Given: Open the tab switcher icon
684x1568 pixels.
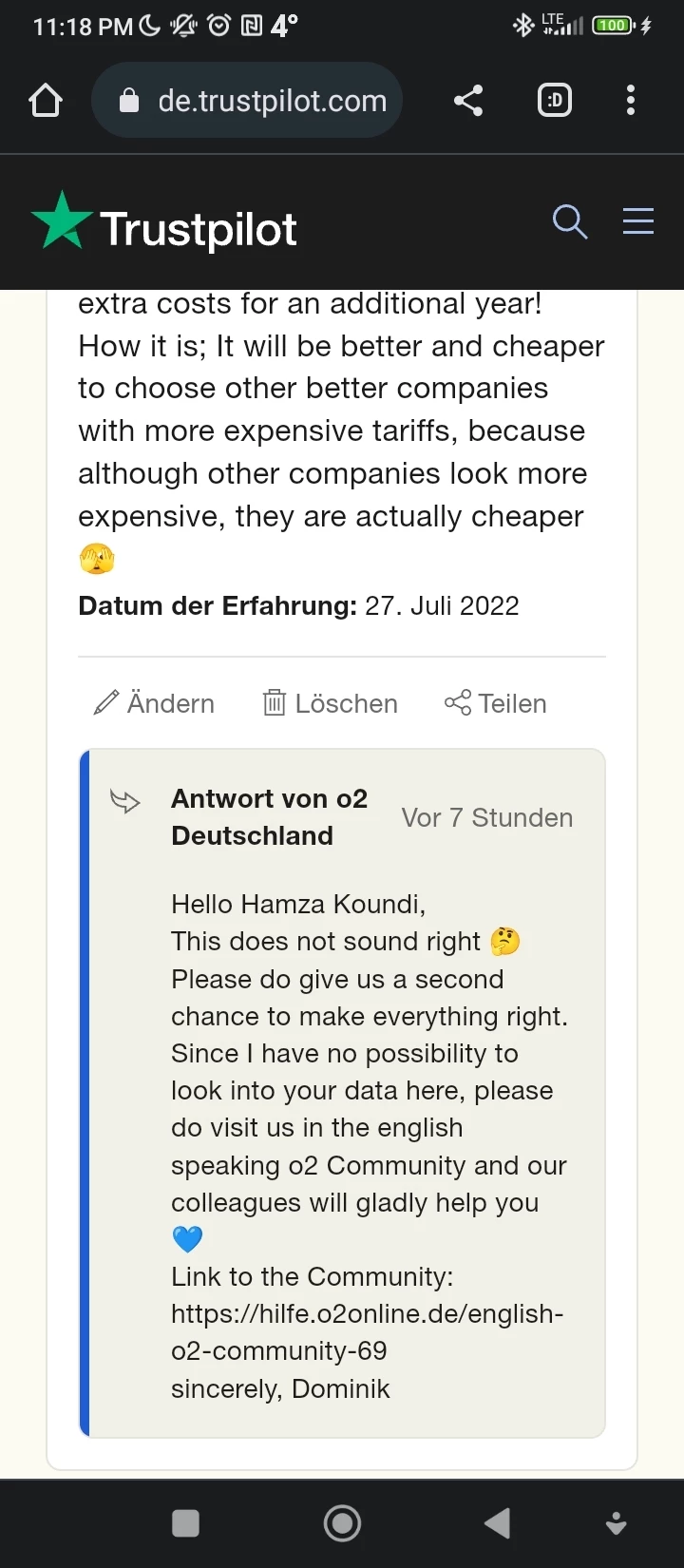Looking at the screenshot, I should 555,100.
